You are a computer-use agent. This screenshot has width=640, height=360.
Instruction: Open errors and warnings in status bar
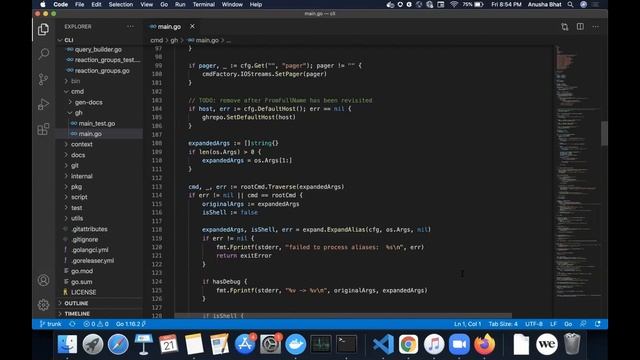pos(96,324)
